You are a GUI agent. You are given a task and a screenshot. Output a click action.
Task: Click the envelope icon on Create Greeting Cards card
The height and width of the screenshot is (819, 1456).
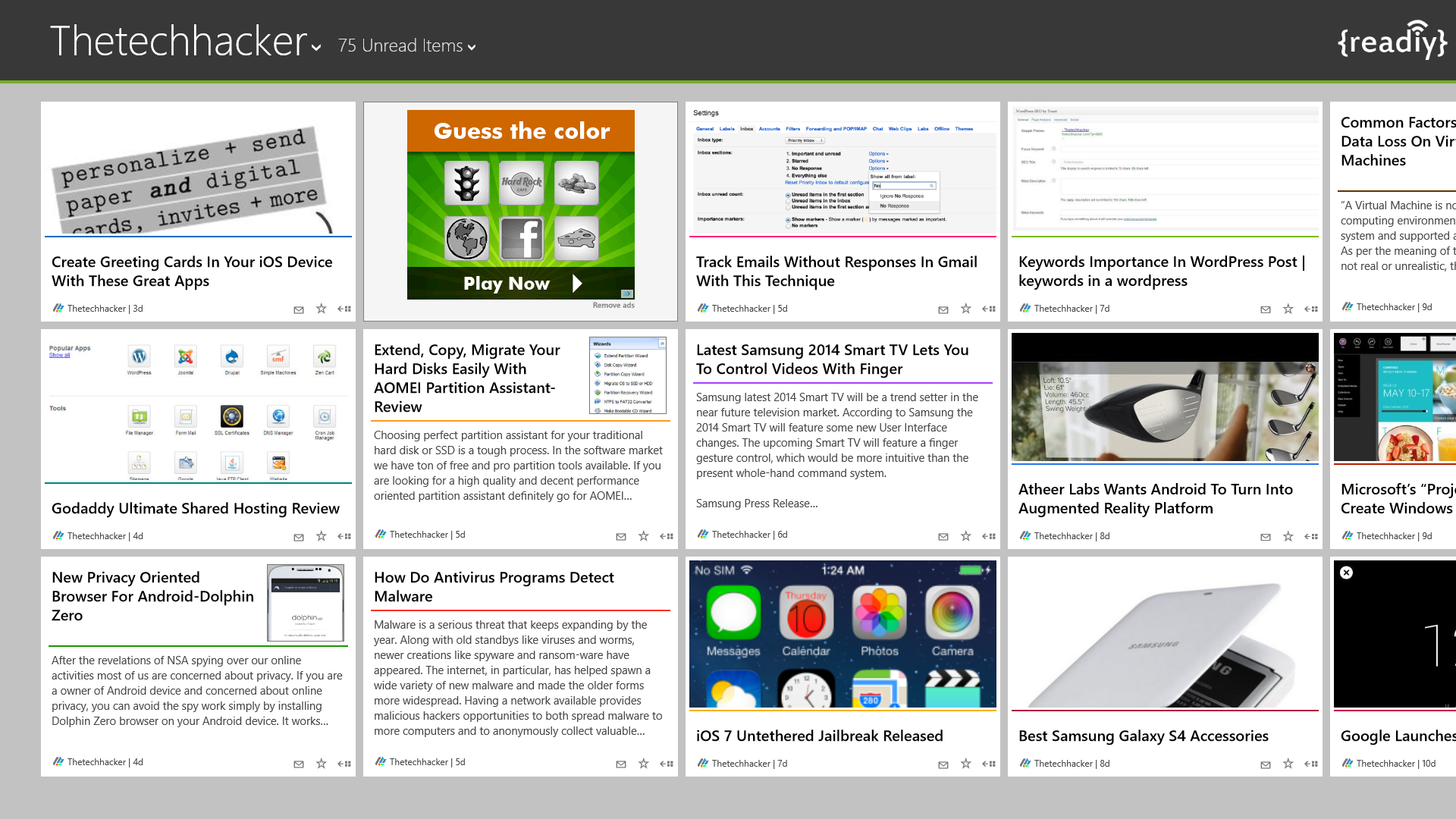[299, 309]
